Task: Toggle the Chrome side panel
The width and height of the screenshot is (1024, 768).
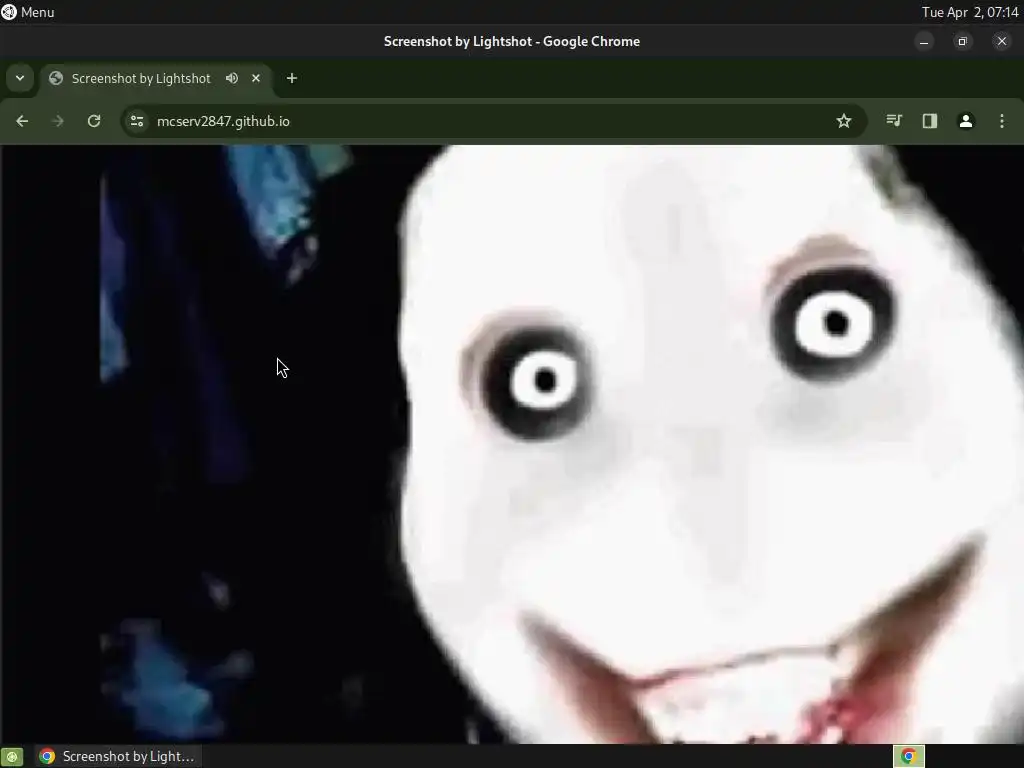Action: (930, 121)
